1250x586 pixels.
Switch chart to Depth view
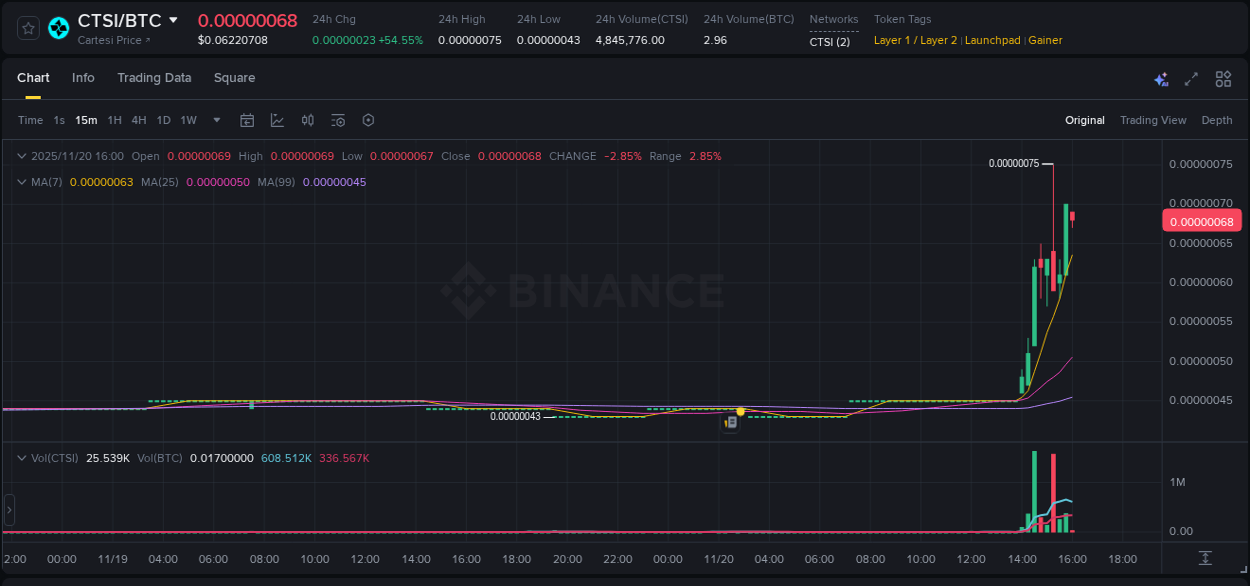click(1217, 120)
